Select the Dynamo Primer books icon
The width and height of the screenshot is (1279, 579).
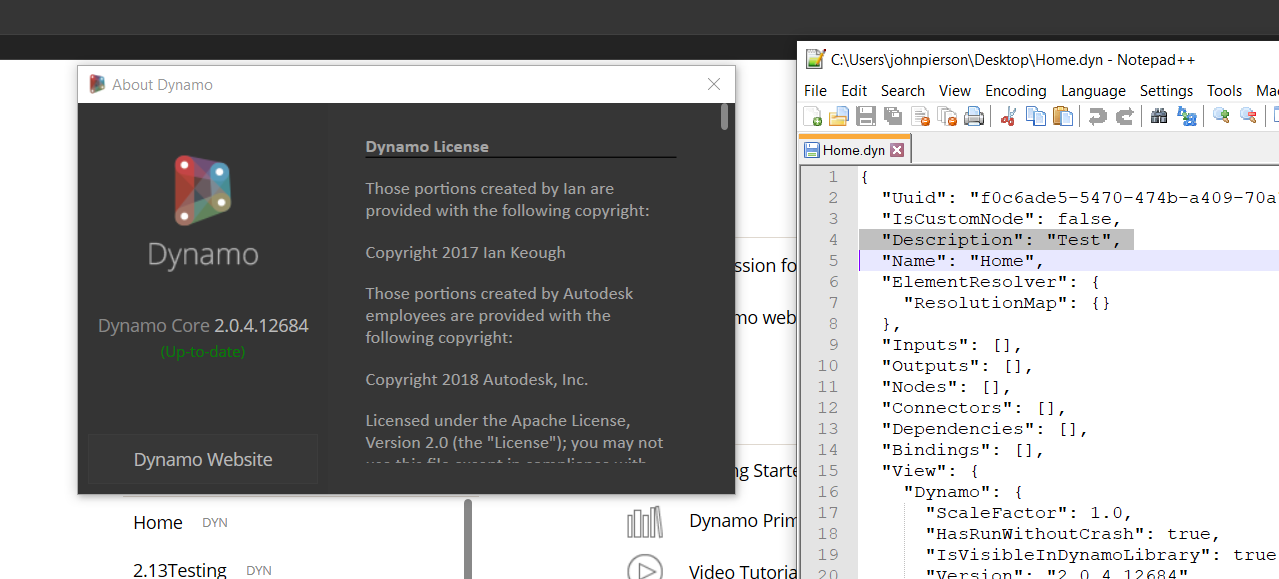(645, 521)
